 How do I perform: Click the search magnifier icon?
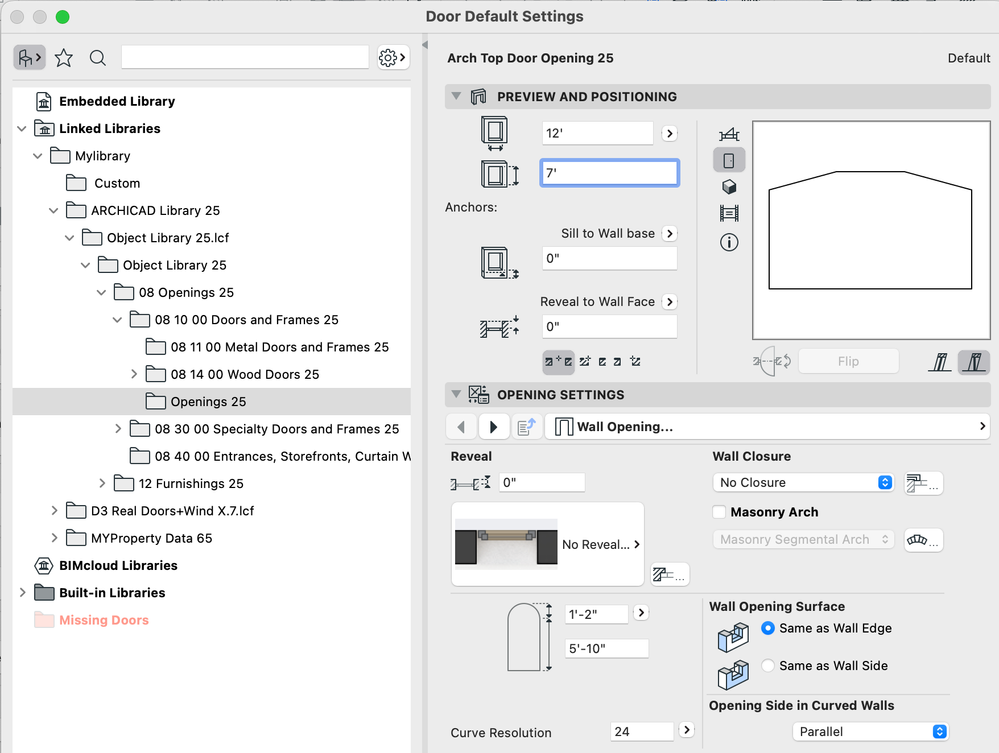pos(97,58)
